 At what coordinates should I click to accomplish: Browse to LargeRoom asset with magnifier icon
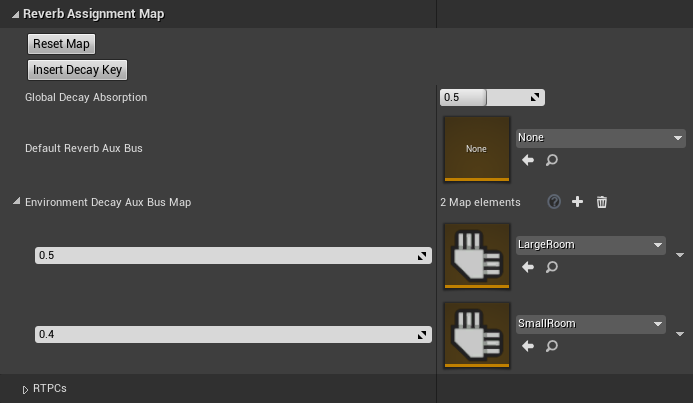tap(552, 267)
